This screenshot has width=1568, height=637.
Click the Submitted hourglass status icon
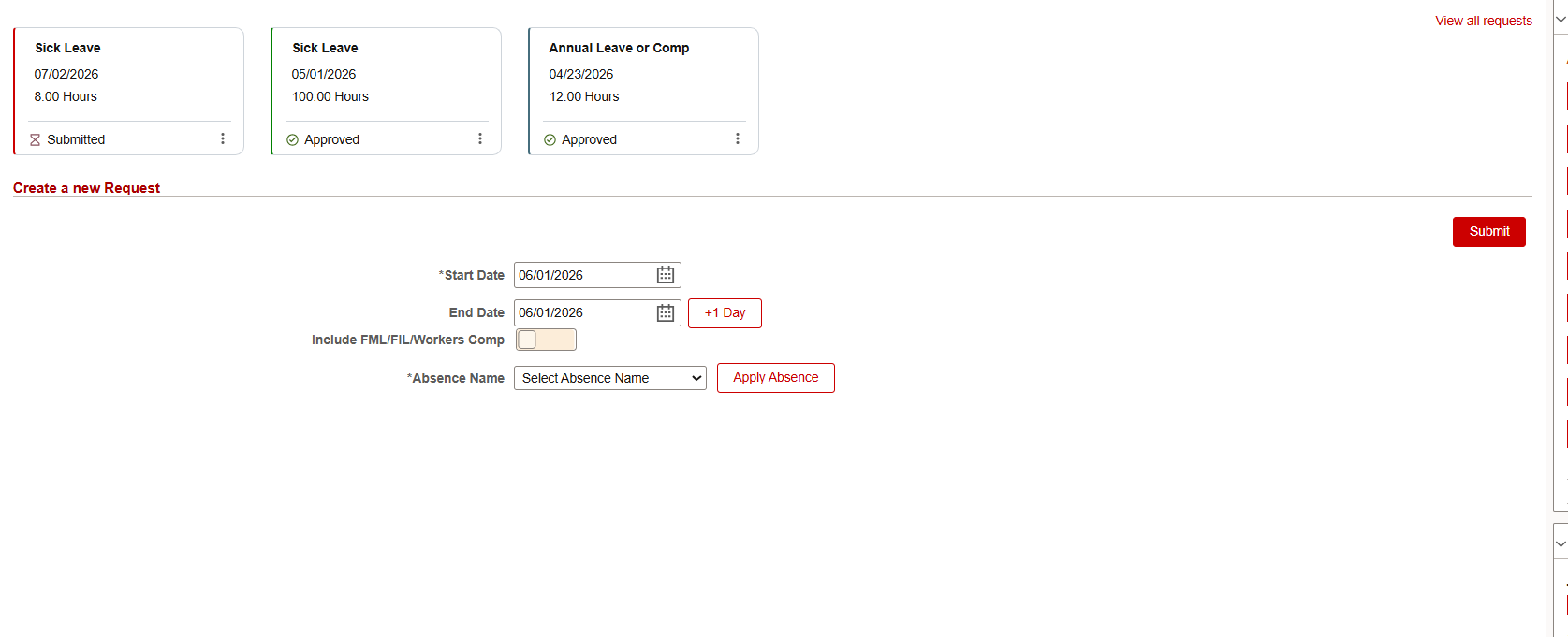(x=35, y=139)
